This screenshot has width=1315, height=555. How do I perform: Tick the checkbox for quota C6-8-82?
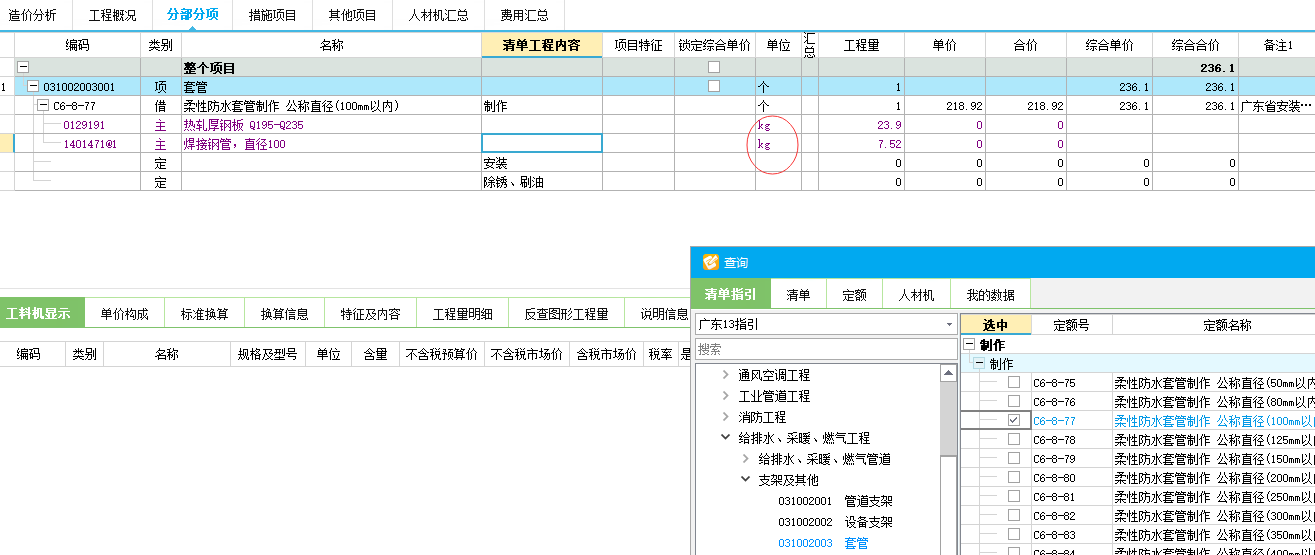1014,515
